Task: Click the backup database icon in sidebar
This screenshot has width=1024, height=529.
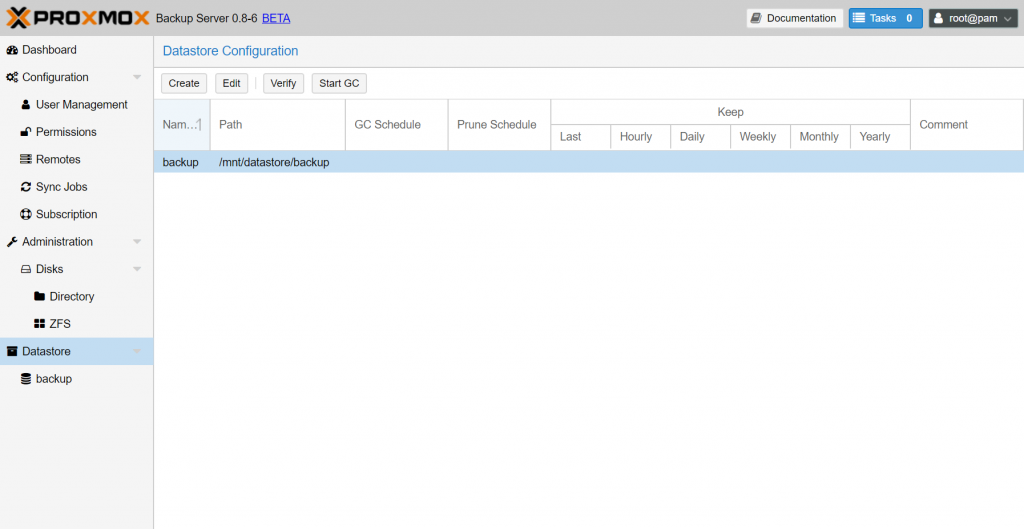Action: pyautogui.click(x=25, y=379)
